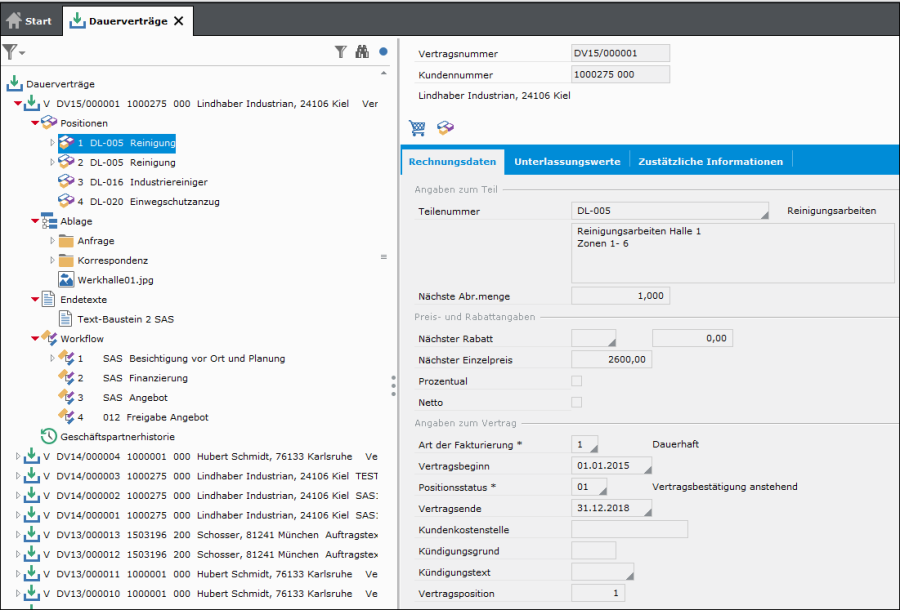
Task: Open the Kündigungstext dropdown
Action: pos(630,576)
